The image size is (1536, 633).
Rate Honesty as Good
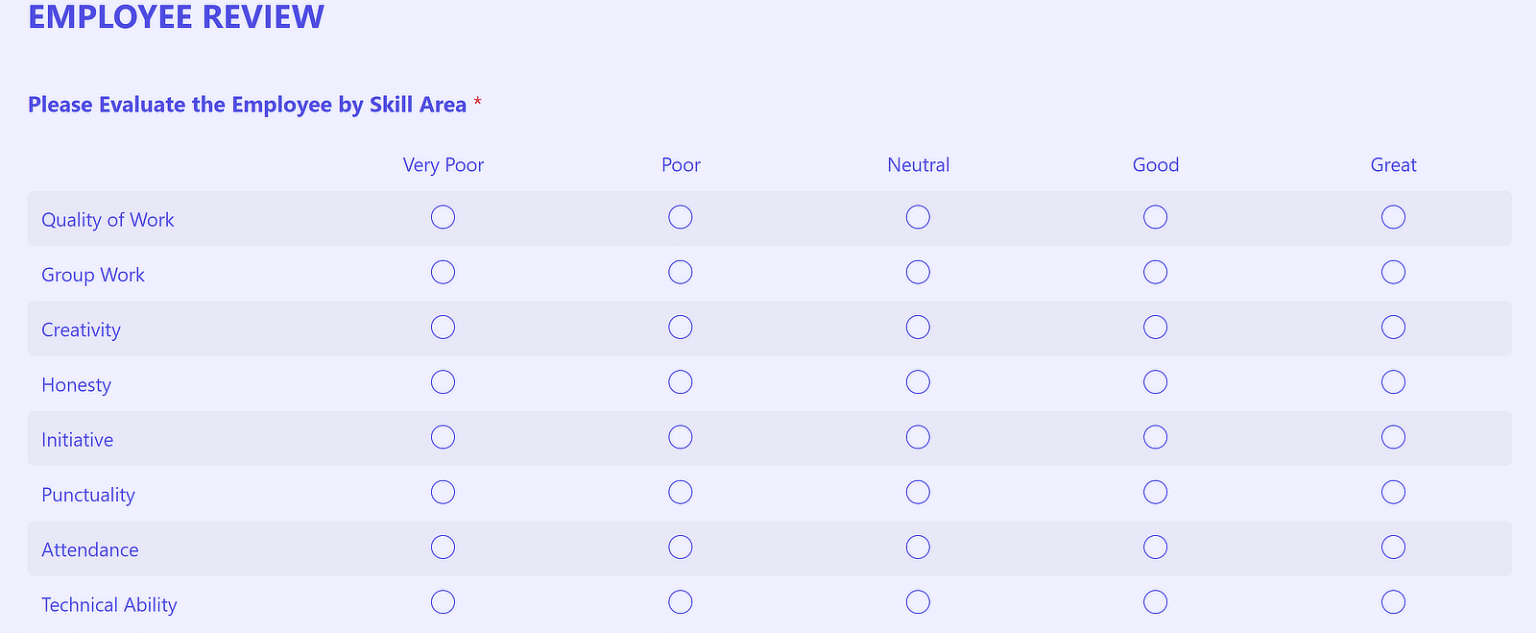(1155, 382)
